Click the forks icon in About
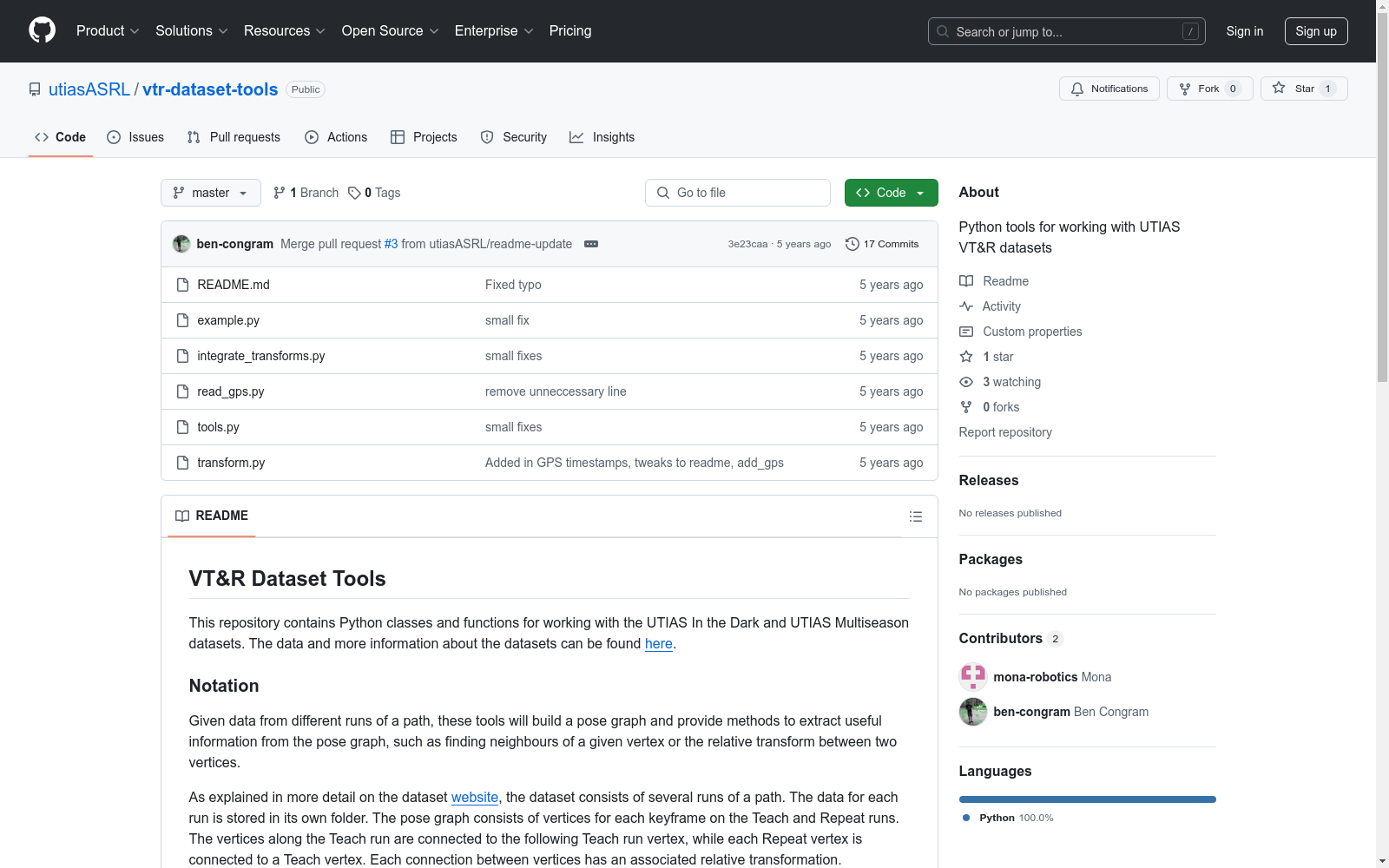Viewport: 1389px width, 868px height. pos(966,407)
